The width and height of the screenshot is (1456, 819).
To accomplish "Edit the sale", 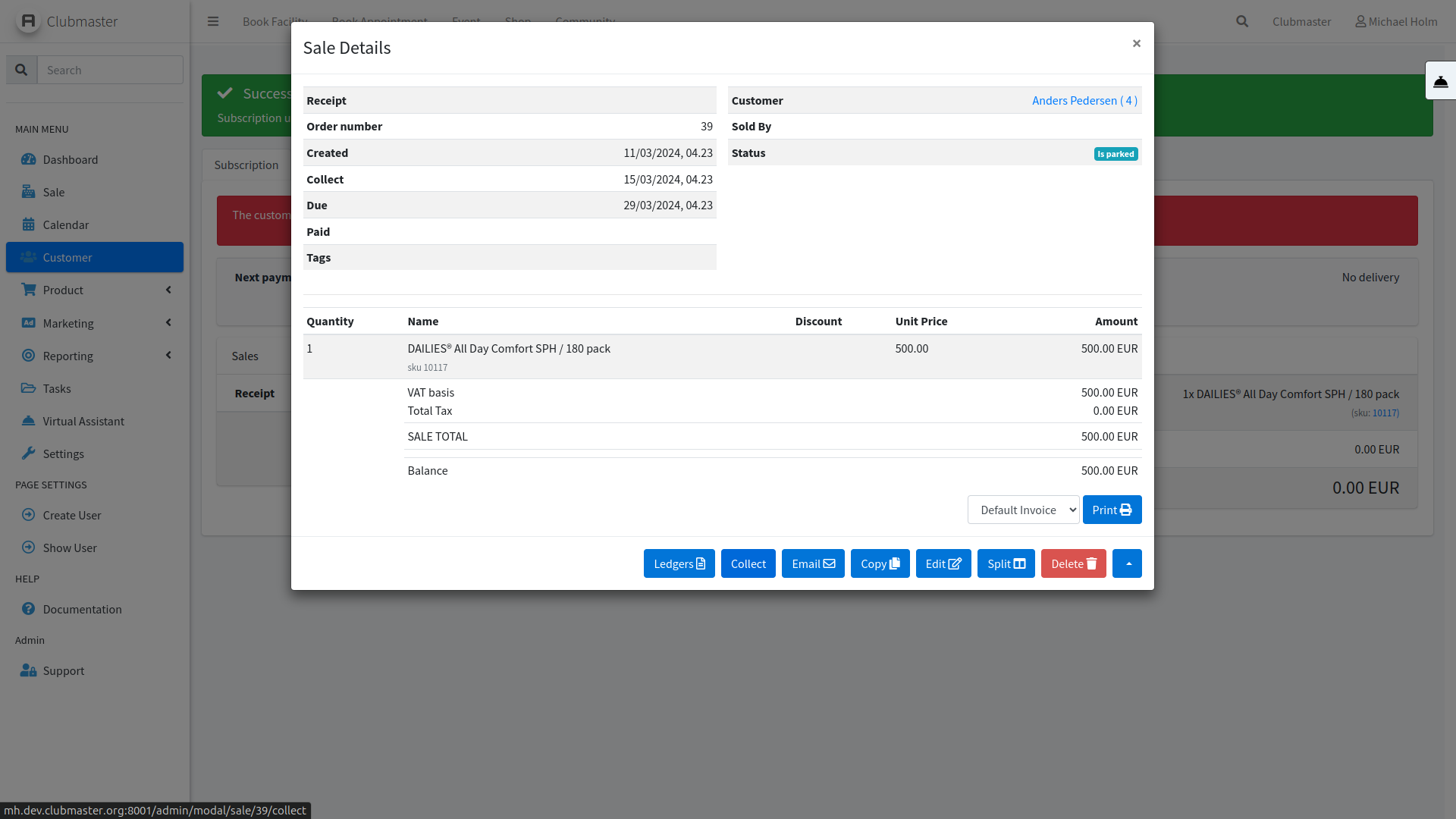I will tap(943, 563).
